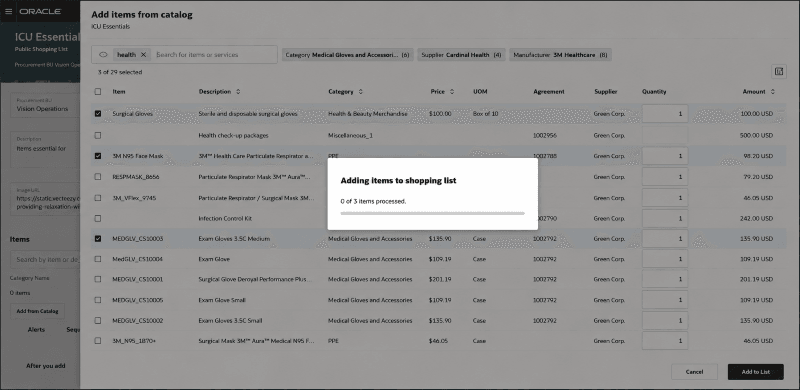Open Manufacturer 3M Healthcare filter chip

[560, 55]
